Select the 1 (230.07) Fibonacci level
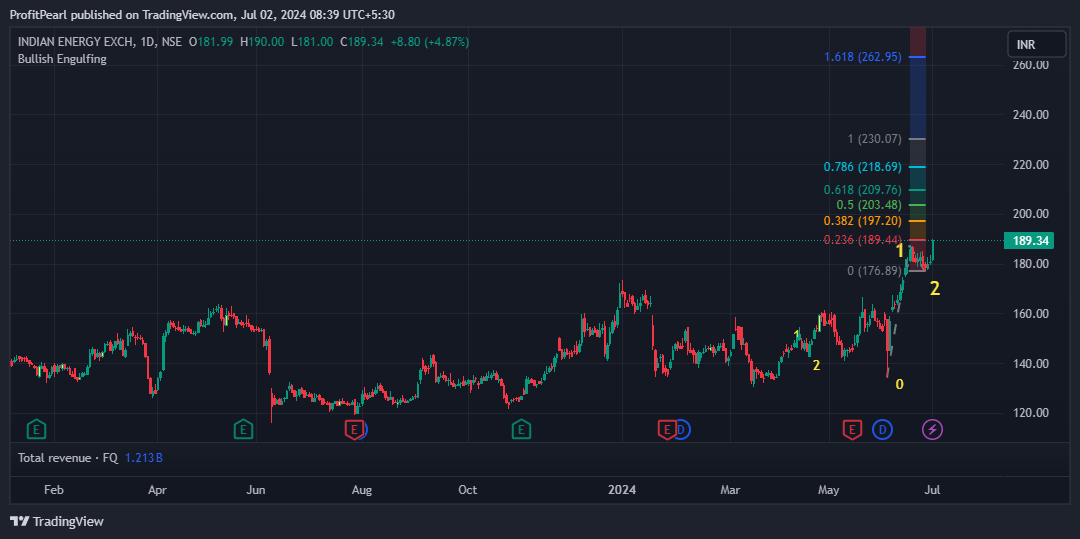 [x=875, y=139]
